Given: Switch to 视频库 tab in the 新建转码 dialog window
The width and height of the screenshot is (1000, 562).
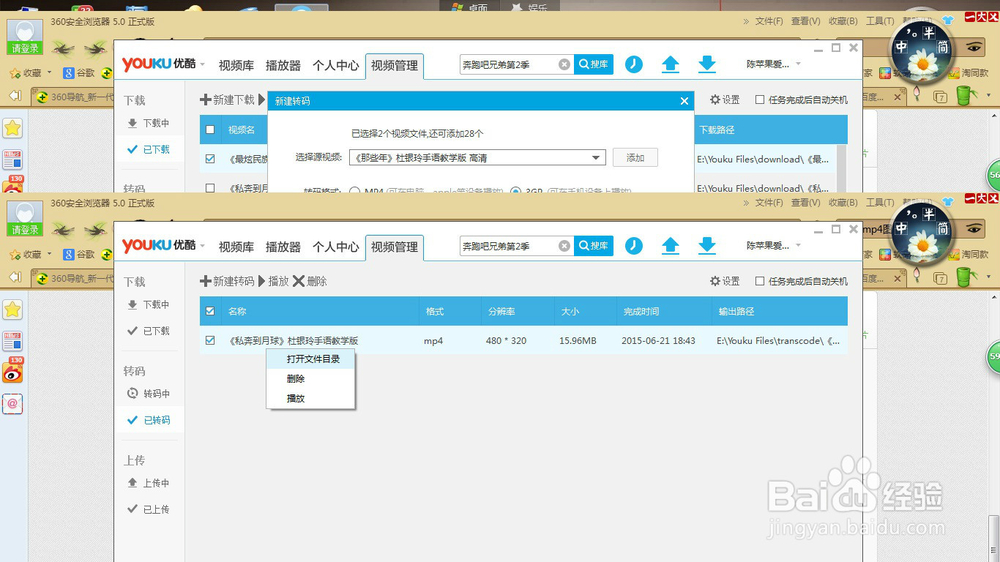Looking at the screenshot, I should 236,65.
